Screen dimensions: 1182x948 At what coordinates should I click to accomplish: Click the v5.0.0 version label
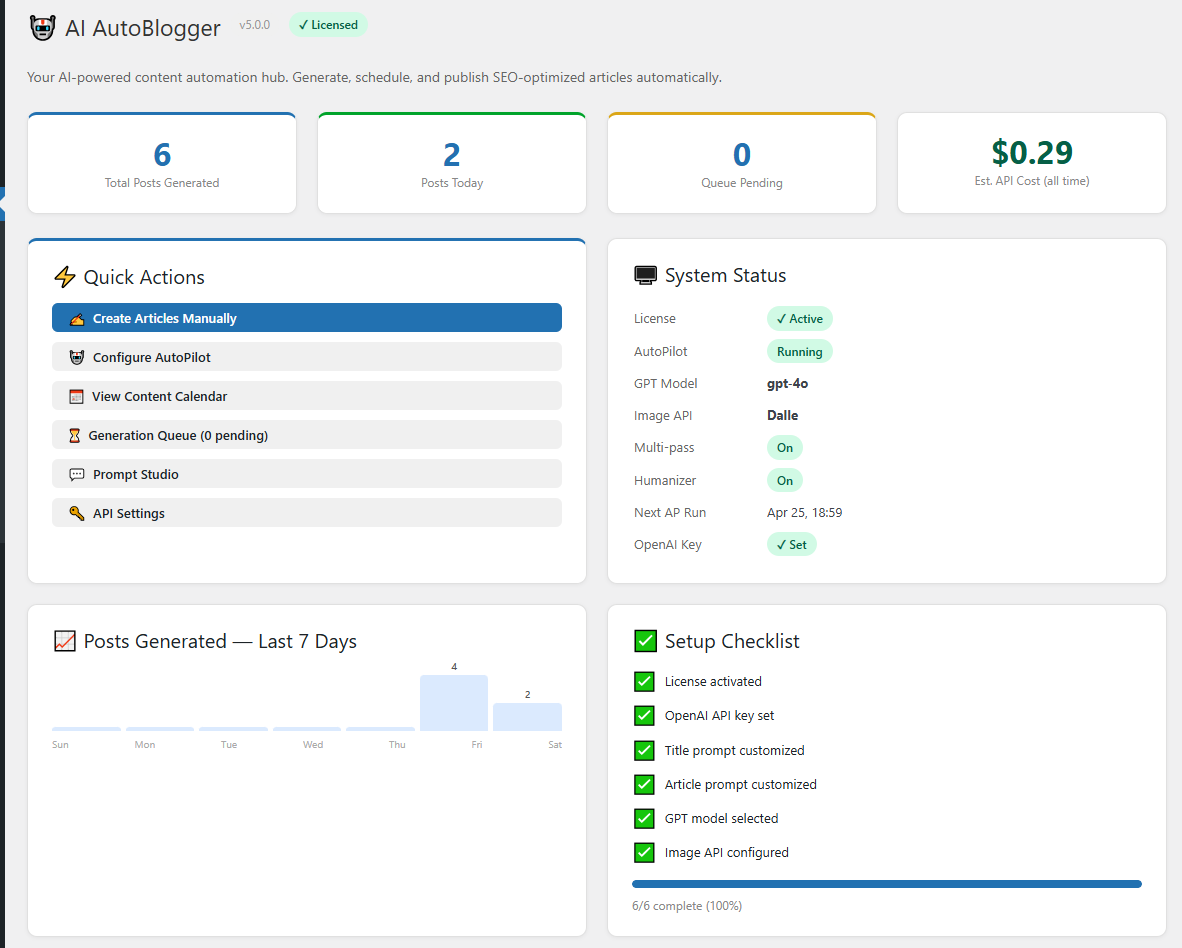[255, 25]
